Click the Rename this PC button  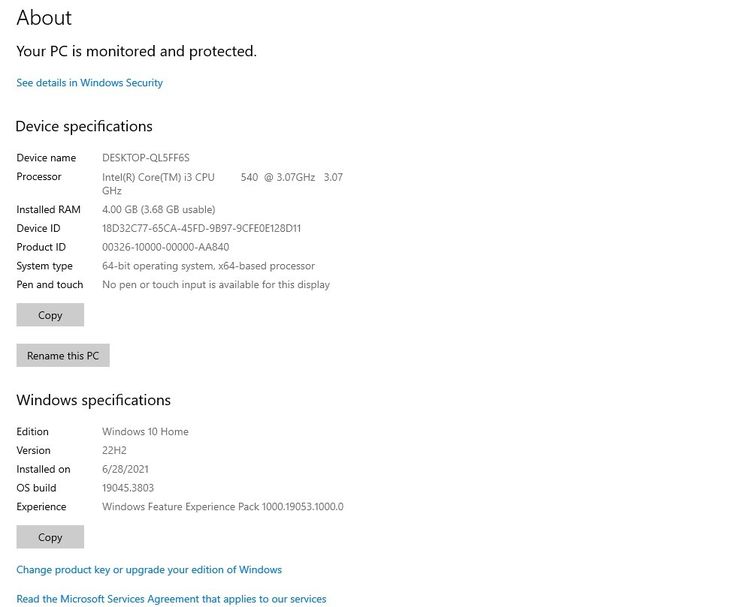pos(63,356)
